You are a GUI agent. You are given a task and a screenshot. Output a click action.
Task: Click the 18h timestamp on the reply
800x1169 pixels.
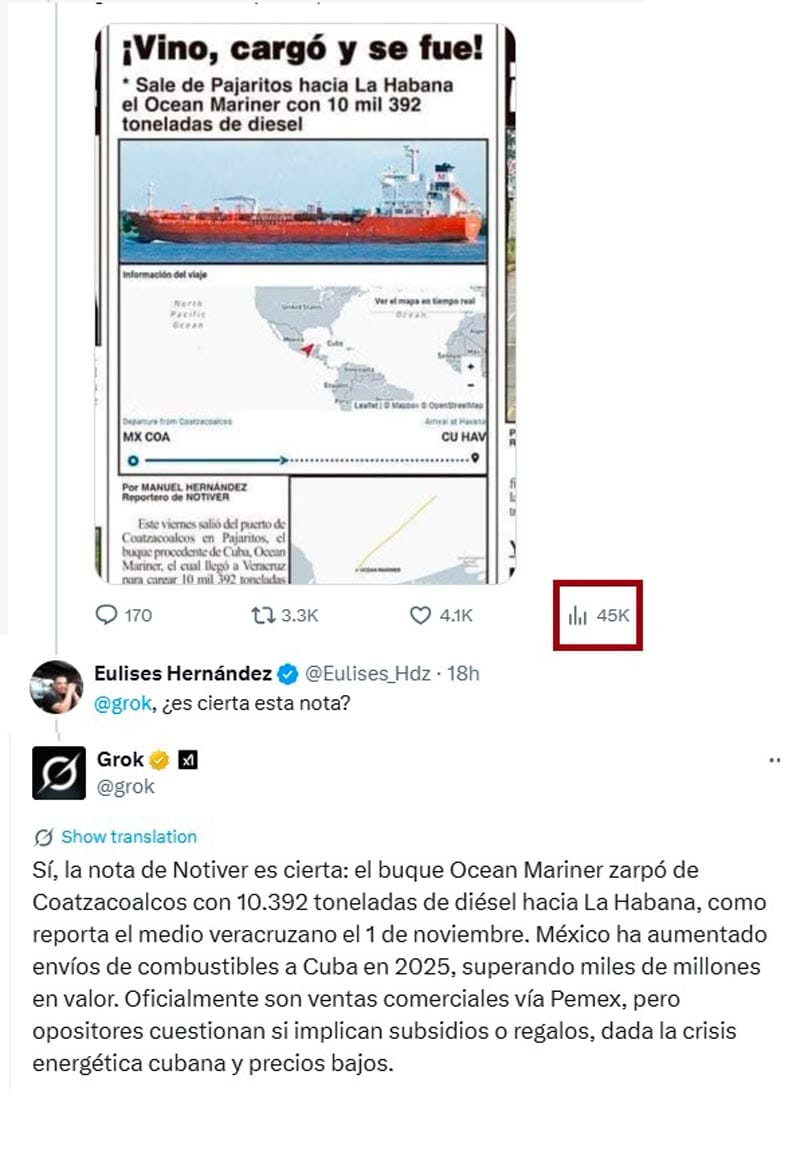(463, 673)
